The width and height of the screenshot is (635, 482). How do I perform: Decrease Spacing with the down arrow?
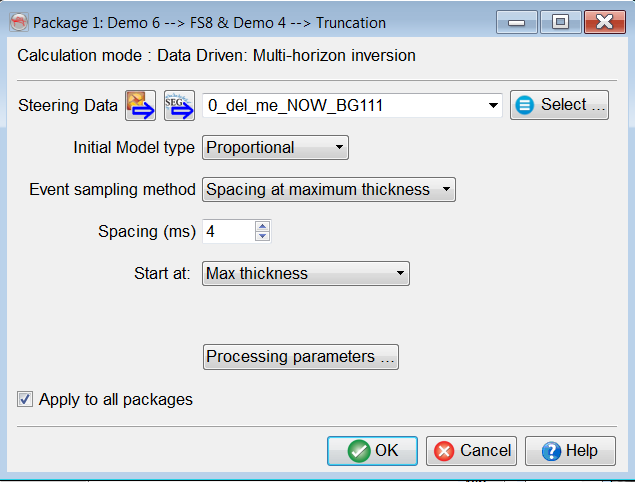(x=262, y=236)
